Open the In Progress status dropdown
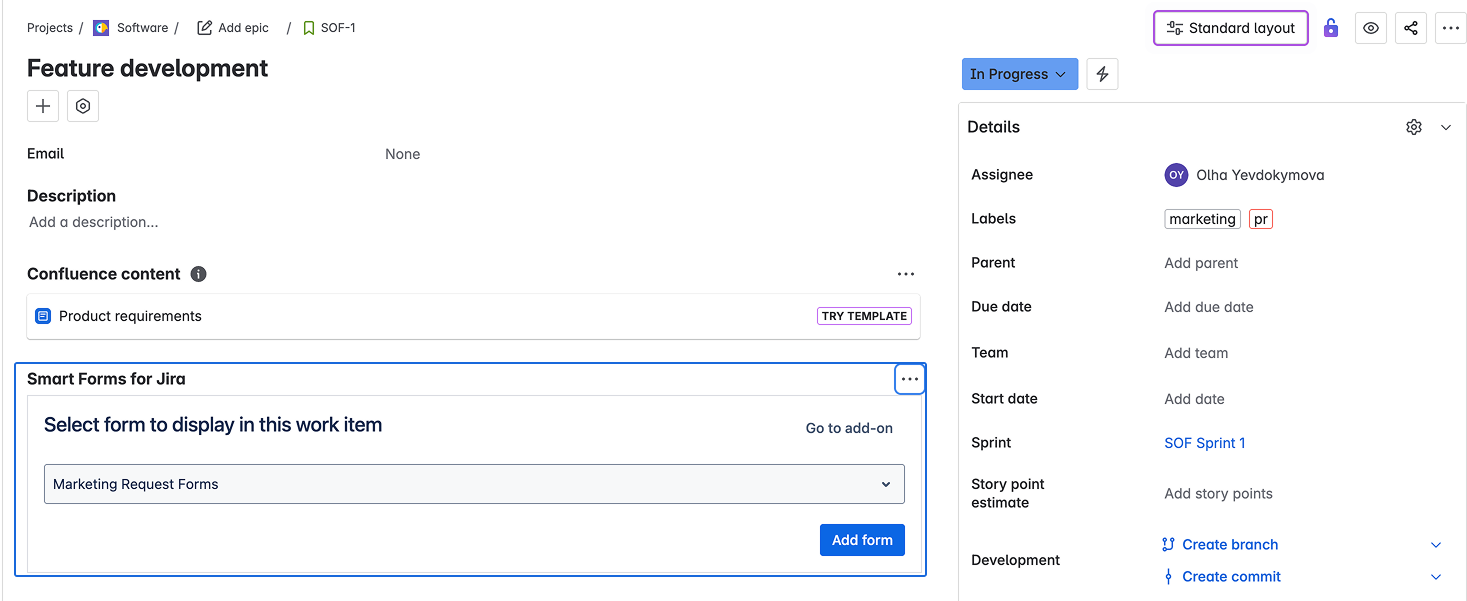Screen dimensions: 1467x601 click(x=1019, y=74)
